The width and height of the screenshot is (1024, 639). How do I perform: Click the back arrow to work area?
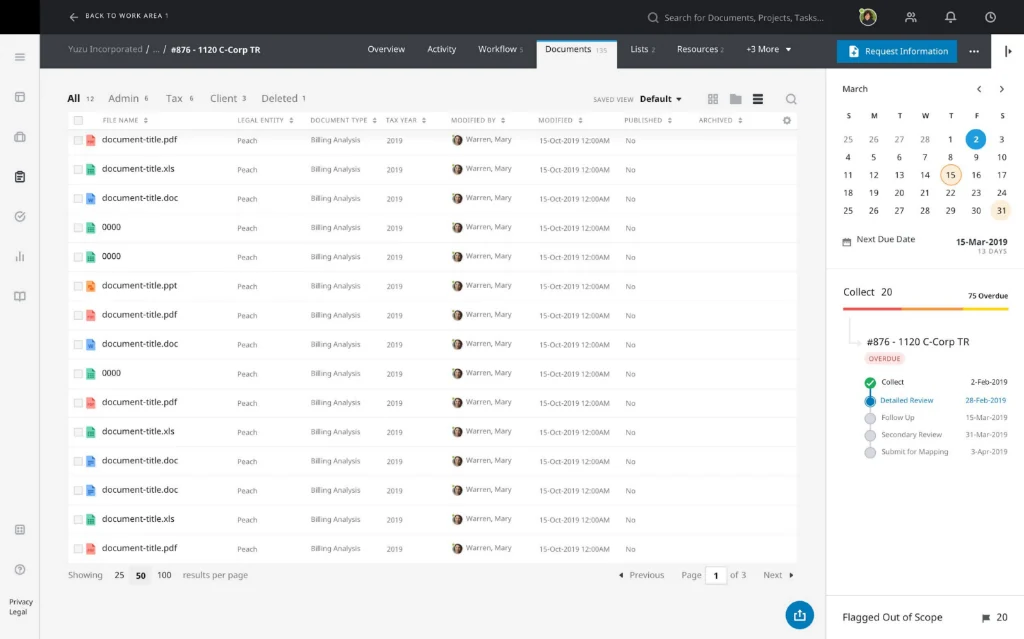point(73,16)
